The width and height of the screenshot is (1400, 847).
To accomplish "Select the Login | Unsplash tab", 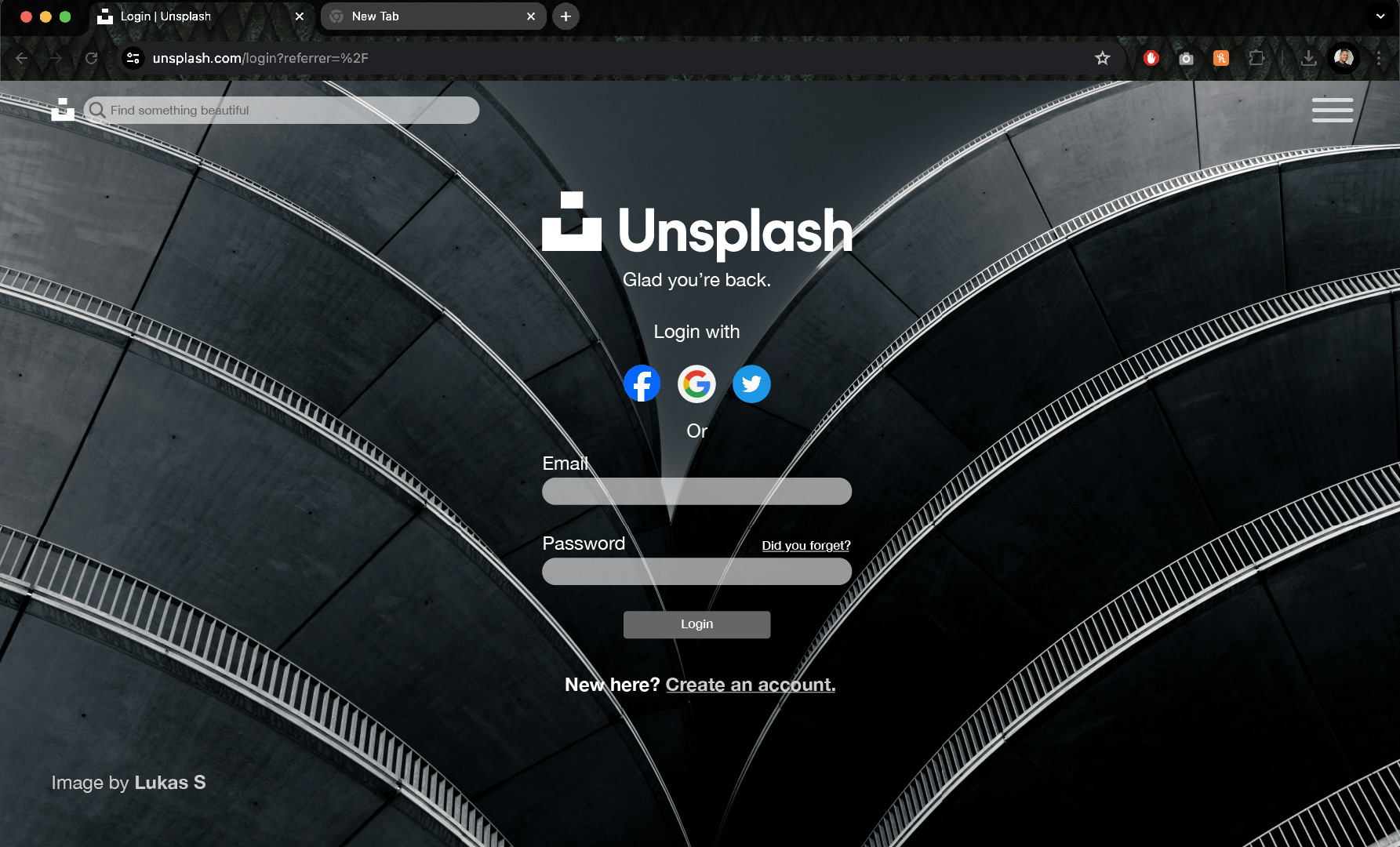I will coord(202,16).
